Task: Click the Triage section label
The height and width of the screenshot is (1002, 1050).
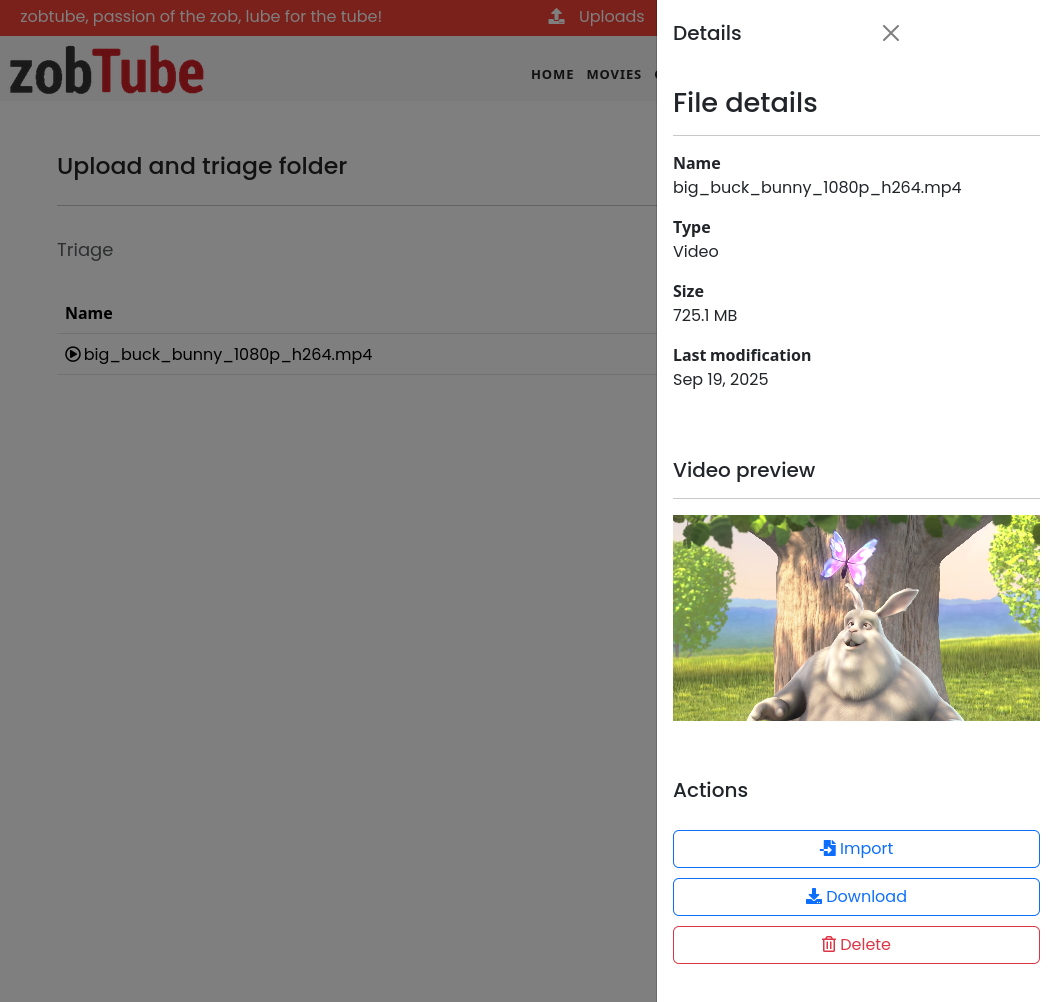Action: point(85,250)
